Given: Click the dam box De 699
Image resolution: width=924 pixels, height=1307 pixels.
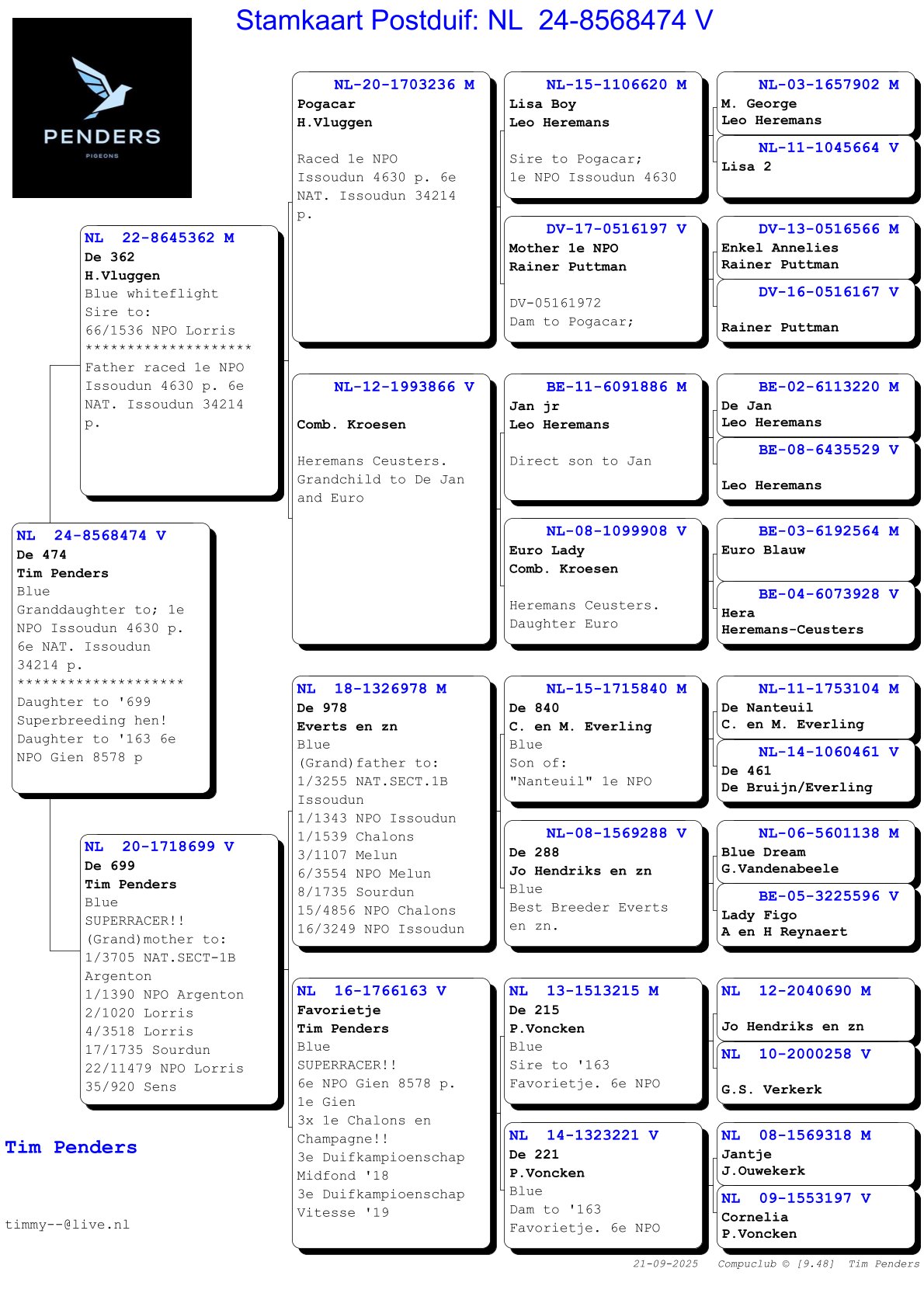Looking at the screenshot, I should point(179,968).
